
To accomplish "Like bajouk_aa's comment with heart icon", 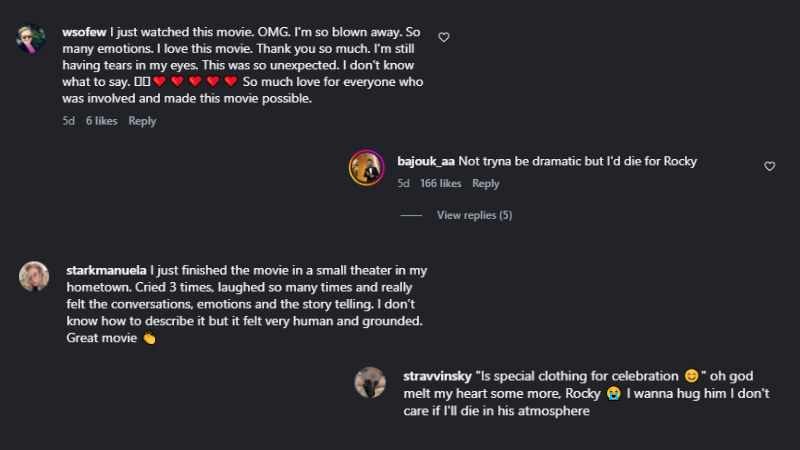I will tap(769, 166).
